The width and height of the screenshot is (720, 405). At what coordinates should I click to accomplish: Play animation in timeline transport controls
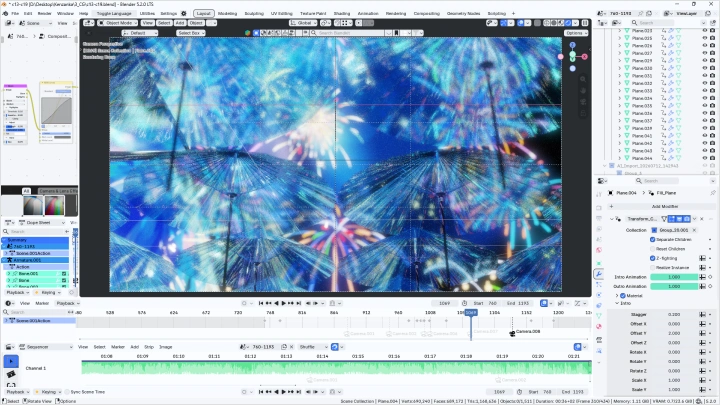coord(283,303)
